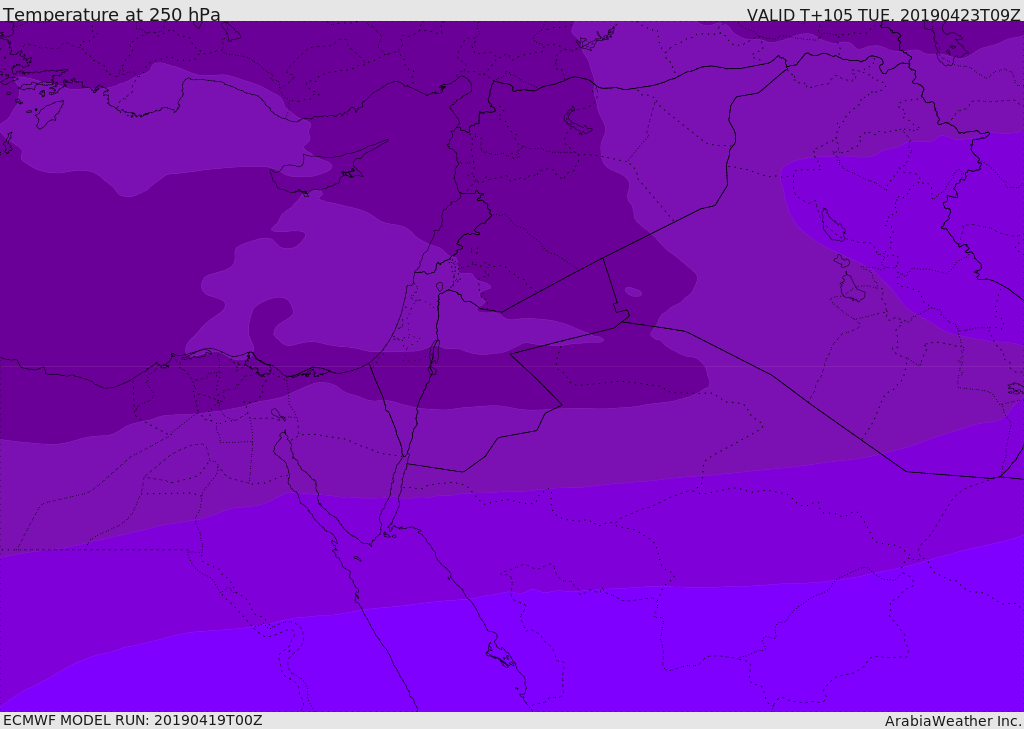
Task: Click the 'Temperature at 250 hPa' title text
Action: (112, 14)
